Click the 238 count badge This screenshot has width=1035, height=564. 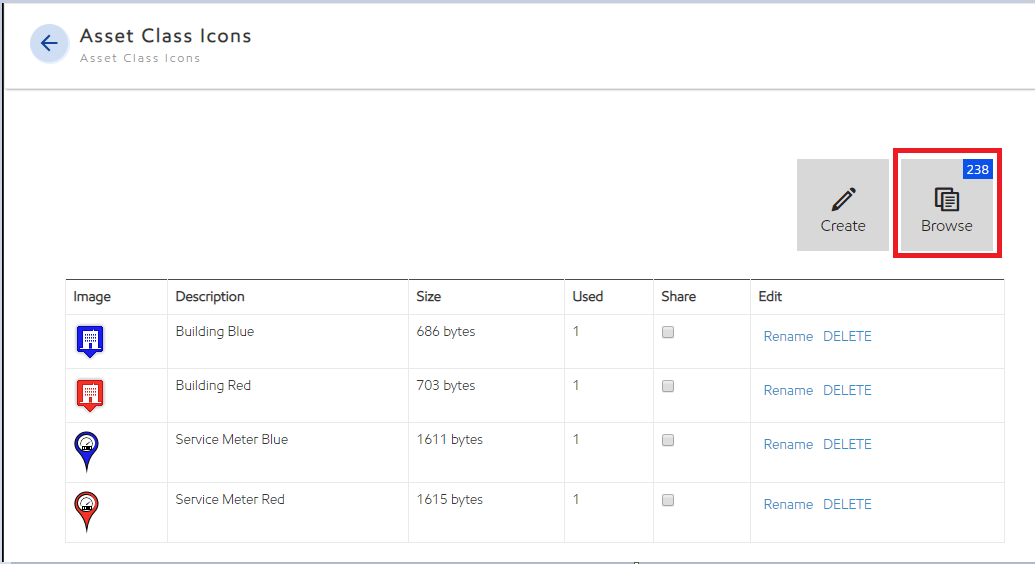[x=976, y=170]
